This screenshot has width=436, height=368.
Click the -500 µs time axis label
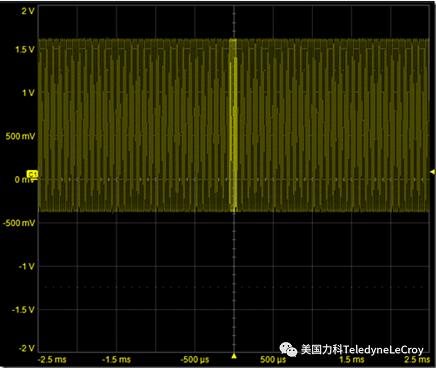[x=195, y=360]
